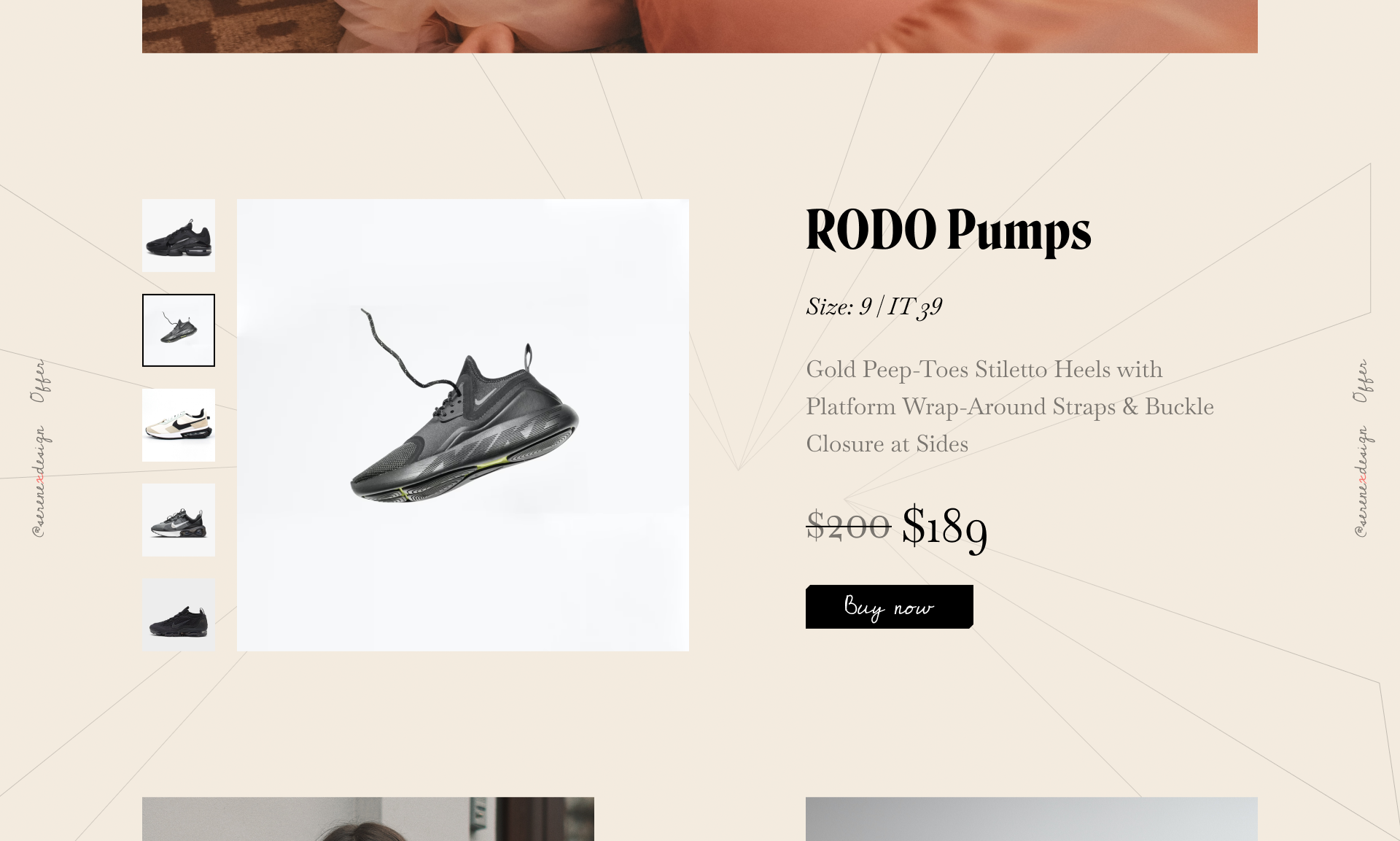Click the selected floating sneaker thumbnail
This screenshot has width=1400, height=841.
click(179, 330)
